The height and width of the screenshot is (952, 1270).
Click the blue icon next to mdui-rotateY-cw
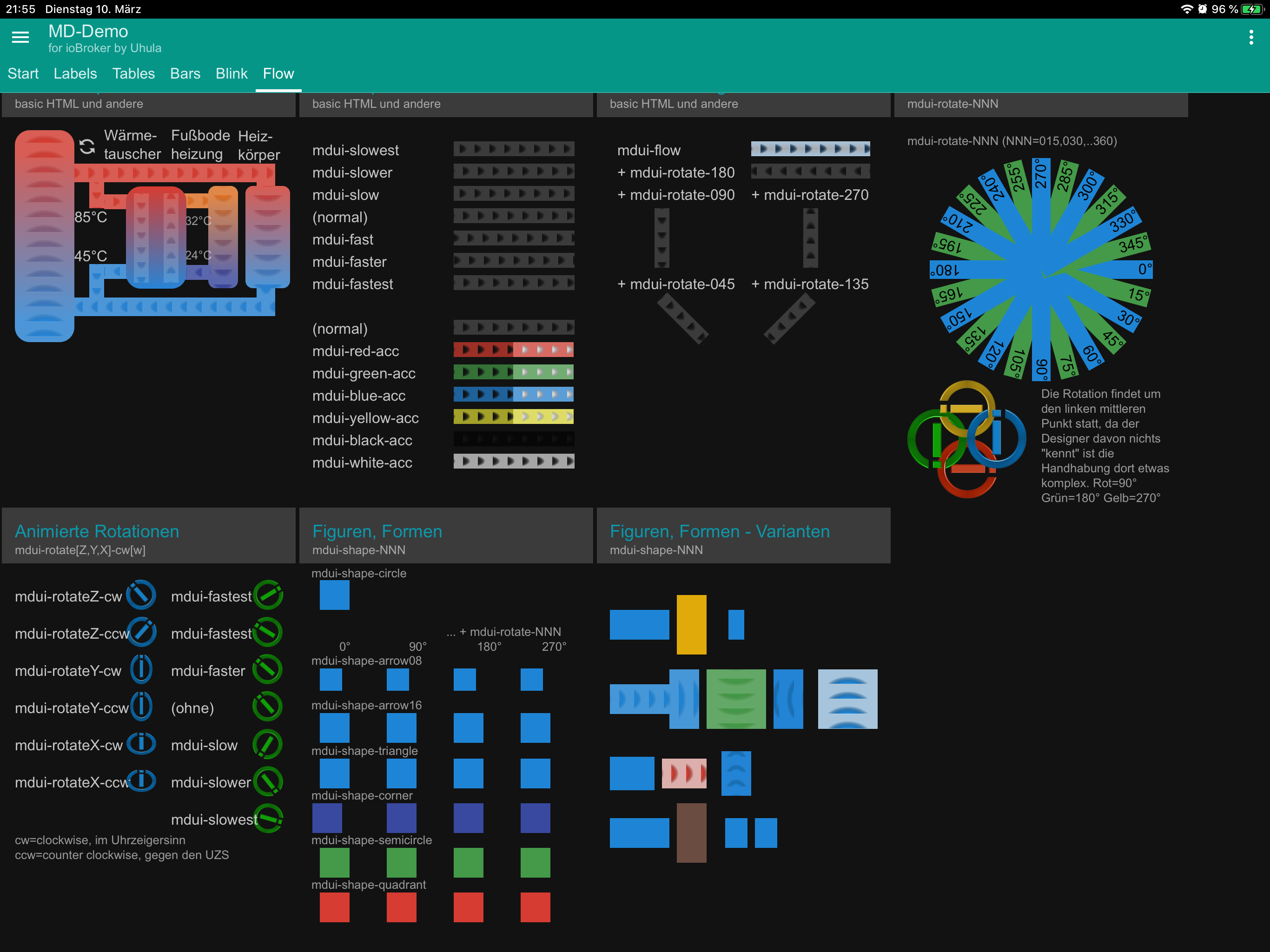[141, 669]
